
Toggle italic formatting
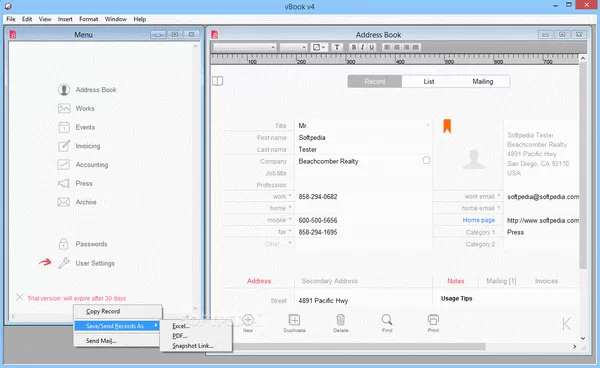(362, 47)
